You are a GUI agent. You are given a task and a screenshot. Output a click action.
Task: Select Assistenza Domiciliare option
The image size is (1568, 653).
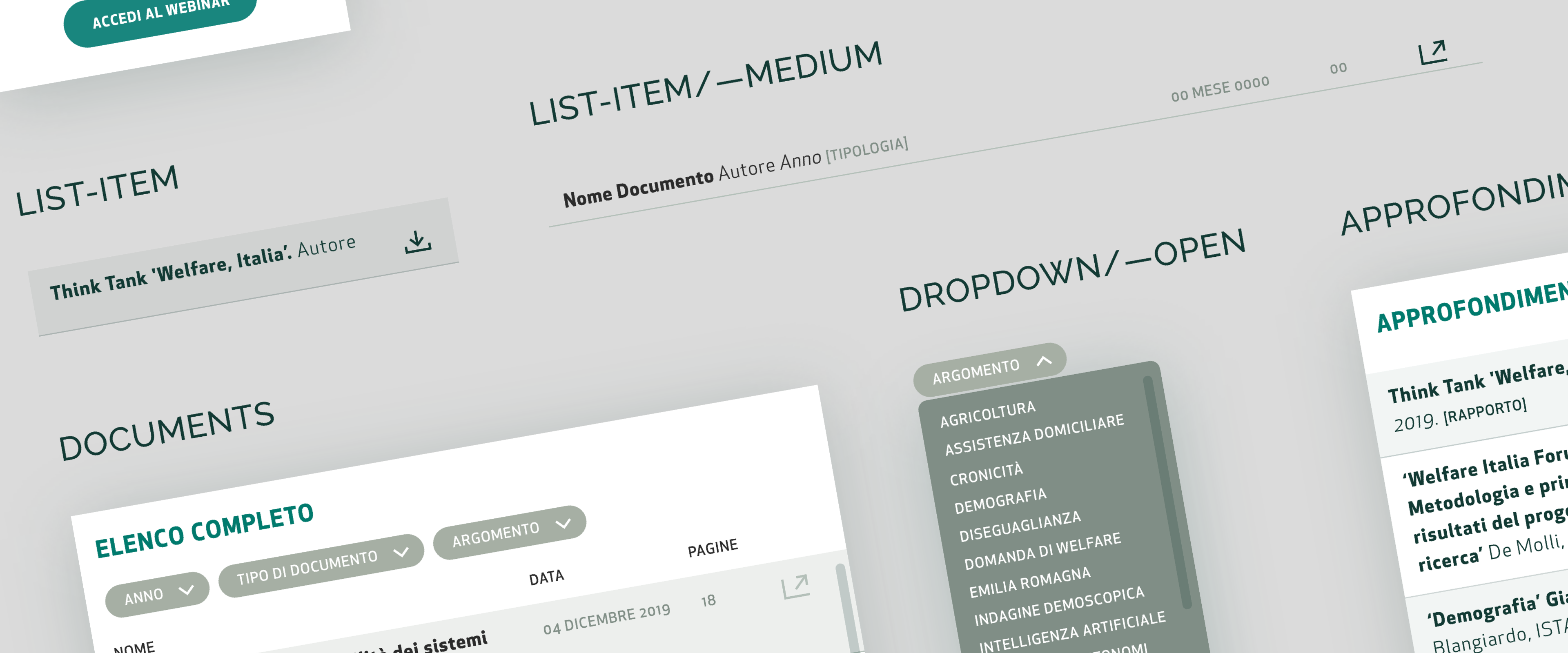(1034, 435)
